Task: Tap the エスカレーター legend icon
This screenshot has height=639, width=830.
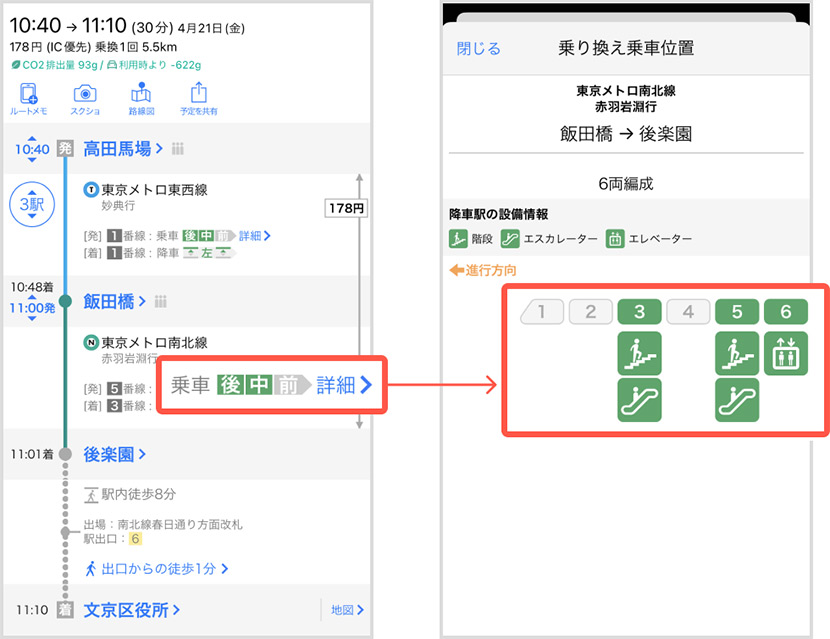Action: [x=510, y=239]
